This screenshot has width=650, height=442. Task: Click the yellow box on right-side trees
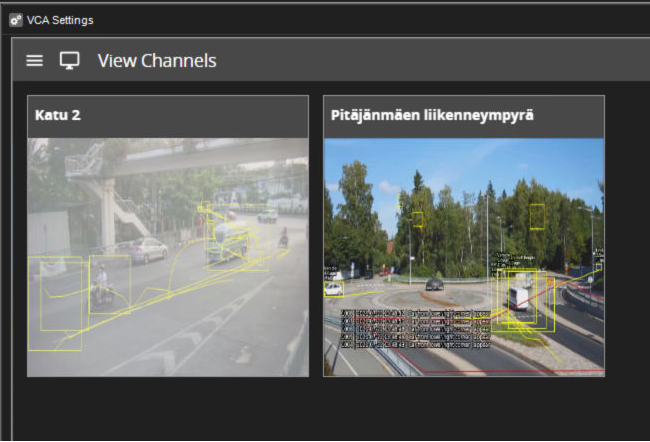537,216
